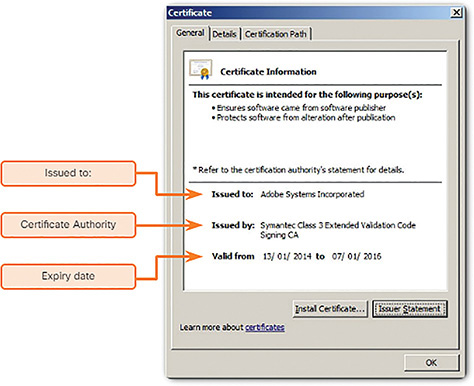Click the 'Valid from' field label

tap(233, 256)
